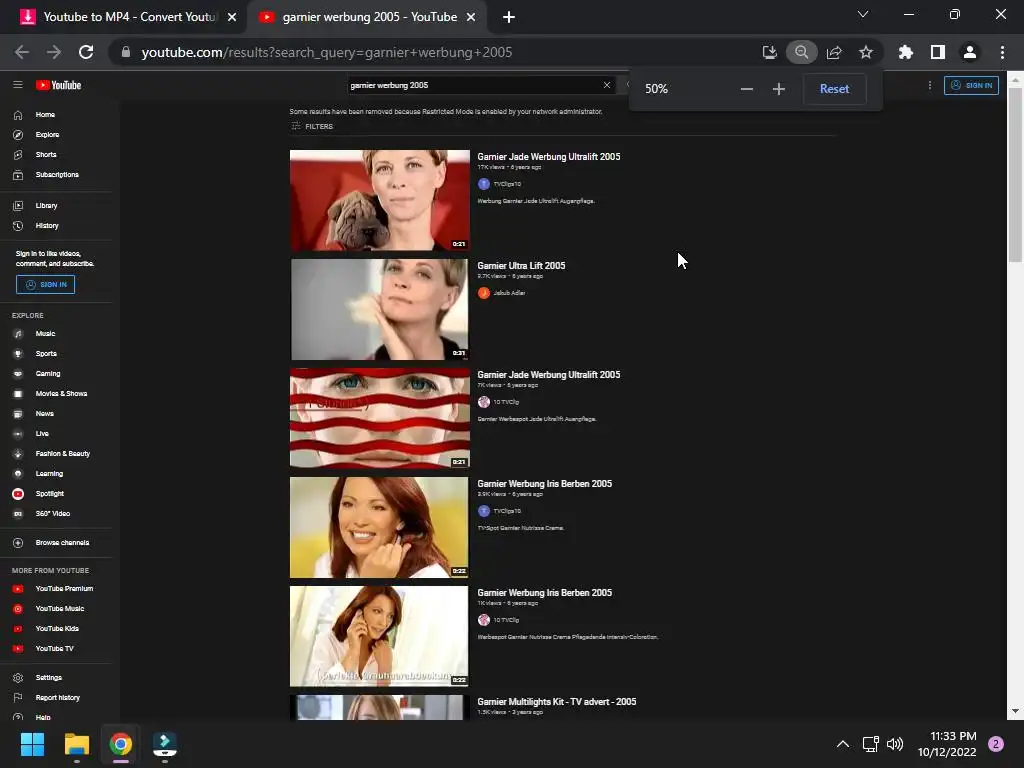
Task: Decrease zoom with minus button
Action: (746, 89)
